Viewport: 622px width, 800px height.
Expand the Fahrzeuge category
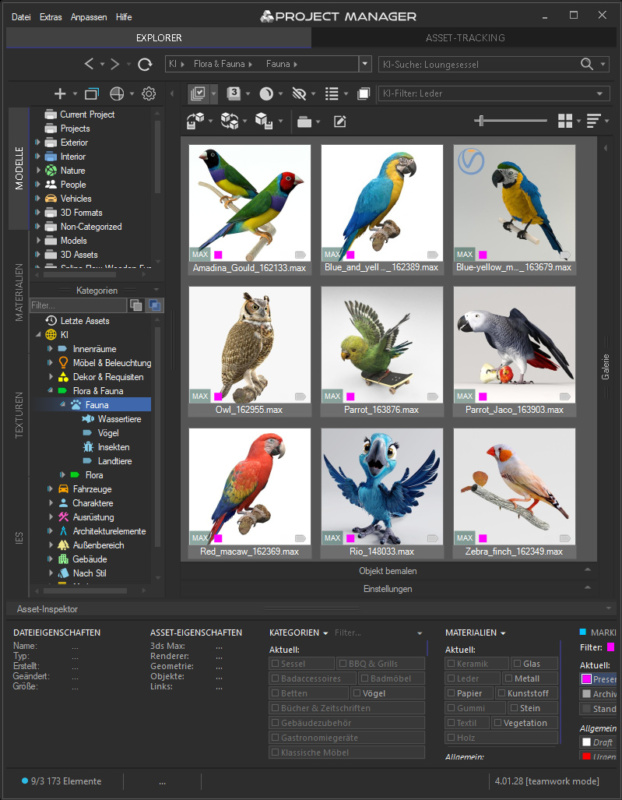coord(50,489)
